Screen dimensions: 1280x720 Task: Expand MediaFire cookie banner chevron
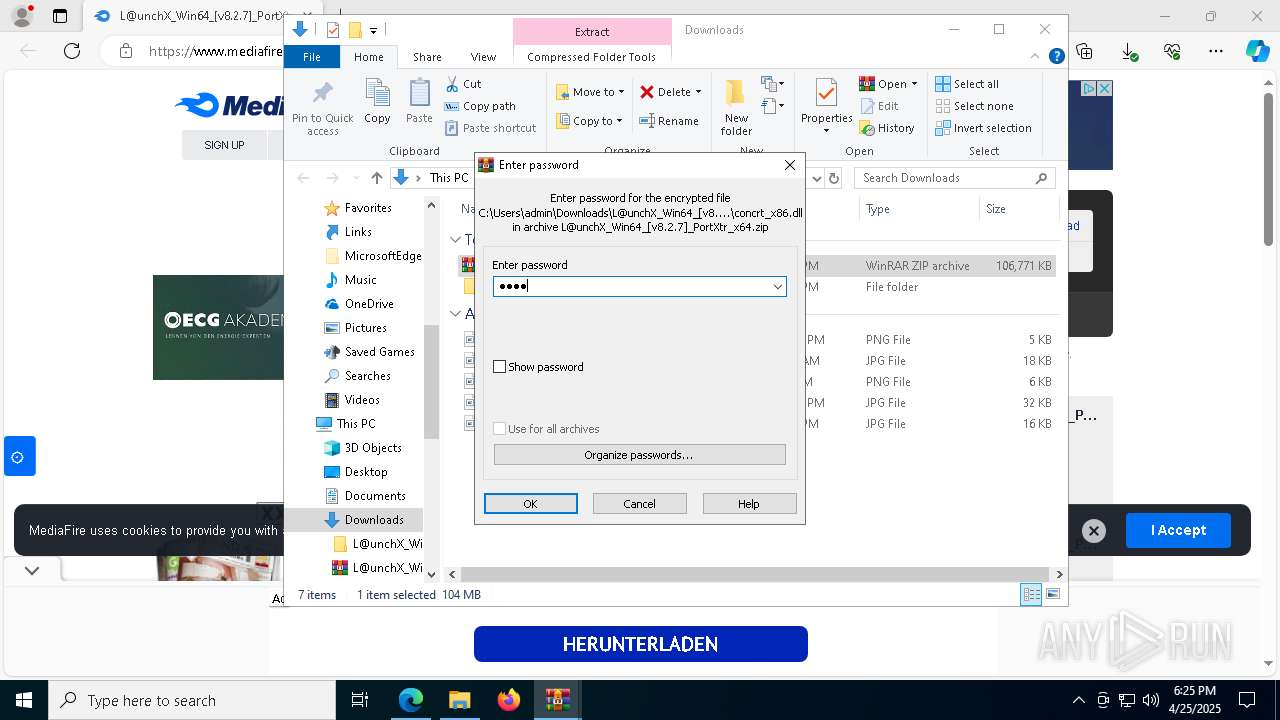(32, 571)
